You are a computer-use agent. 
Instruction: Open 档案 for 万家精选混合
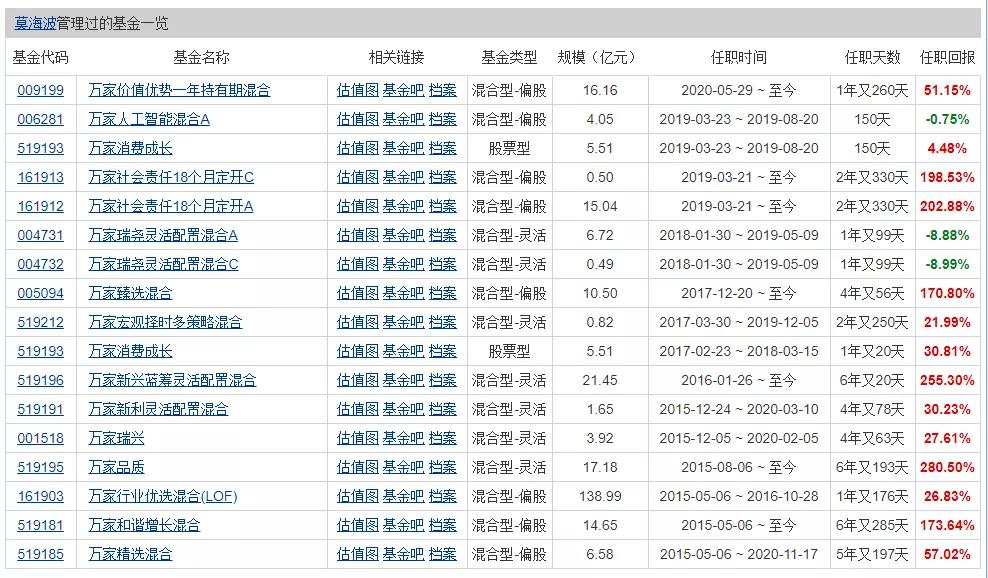click(x=442, y=554)
